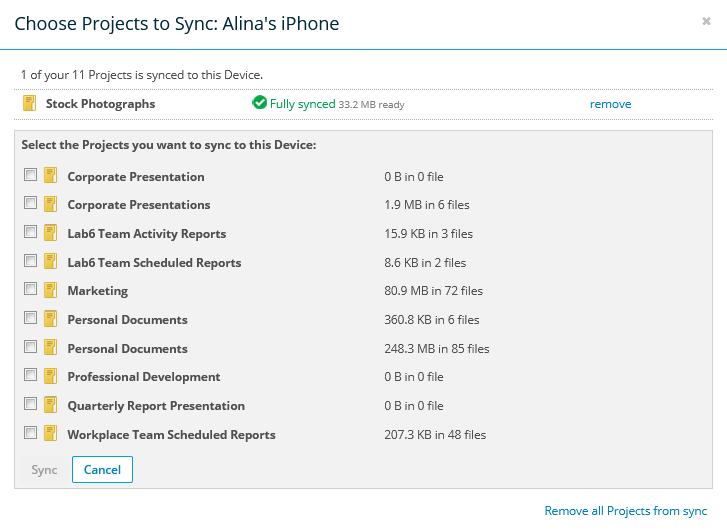
Task: Remove Stock Photographs from this device
Action: (x=610, y=104)
